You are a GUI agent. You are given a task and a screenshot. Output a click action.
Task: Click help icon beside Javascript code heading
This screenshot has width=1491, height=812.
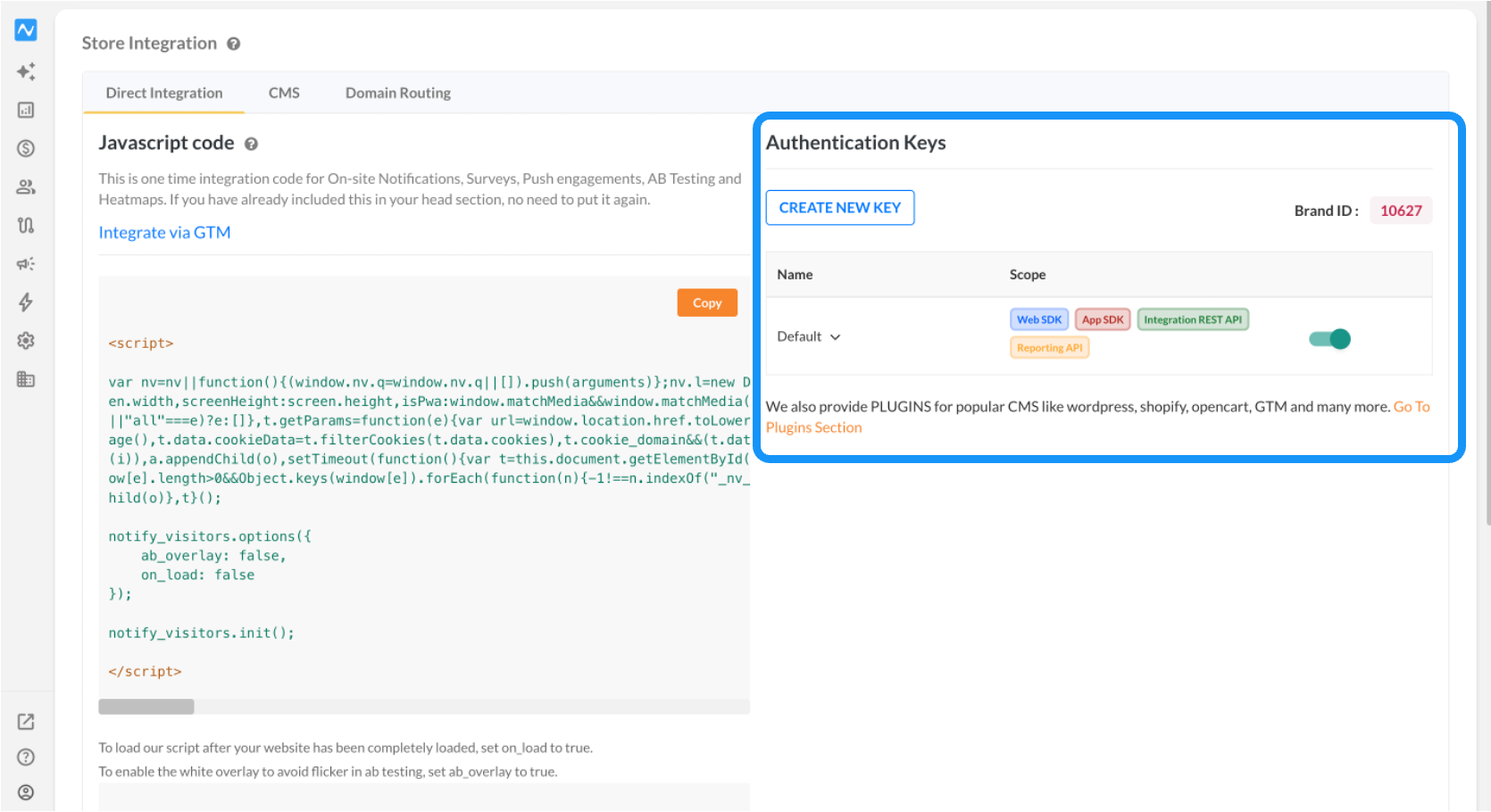(251, 144)
